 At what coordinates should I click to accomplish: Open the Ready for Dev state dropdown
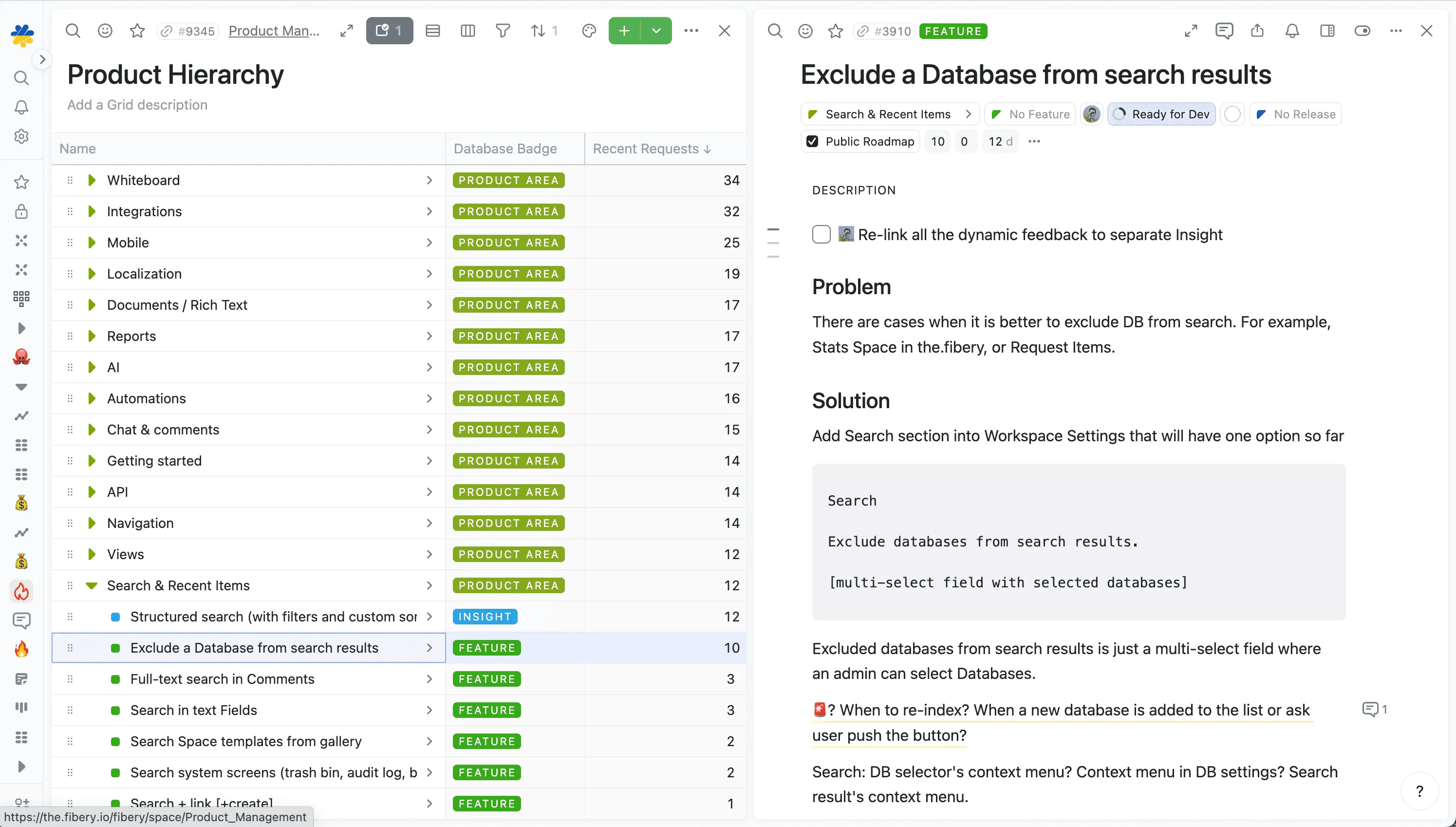click(1161, 114)
